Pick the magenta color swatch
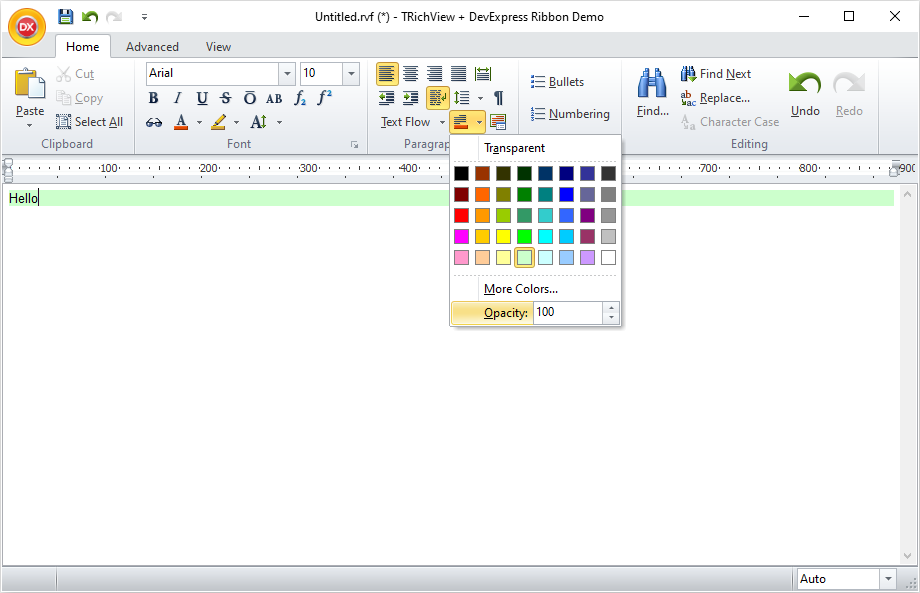 [462, 236]
